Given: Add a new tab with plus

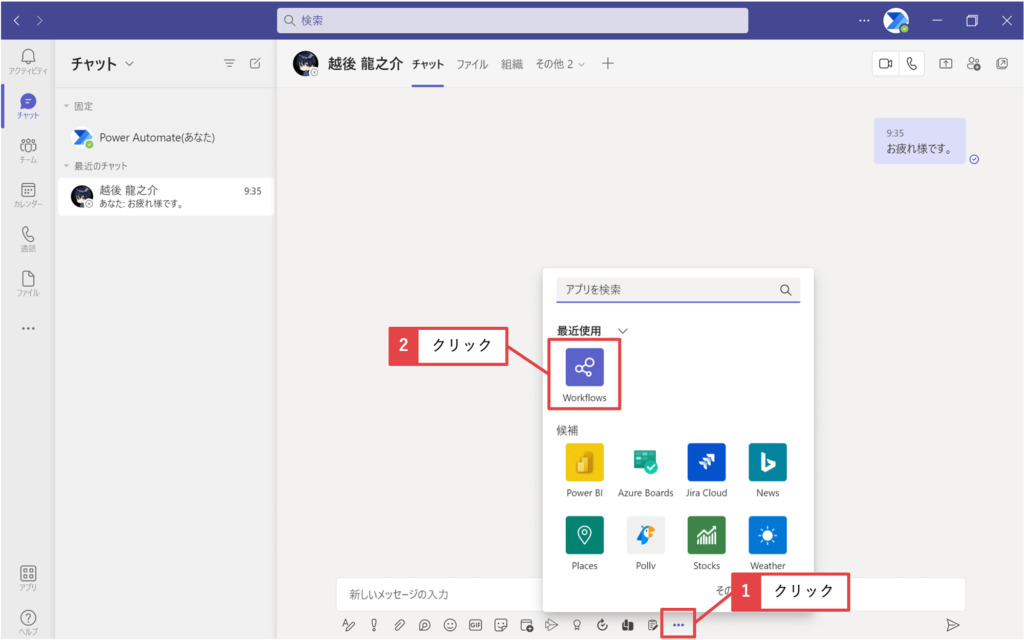Looking at the screenshot, I should pyautogui.click(x=607, y=63).
